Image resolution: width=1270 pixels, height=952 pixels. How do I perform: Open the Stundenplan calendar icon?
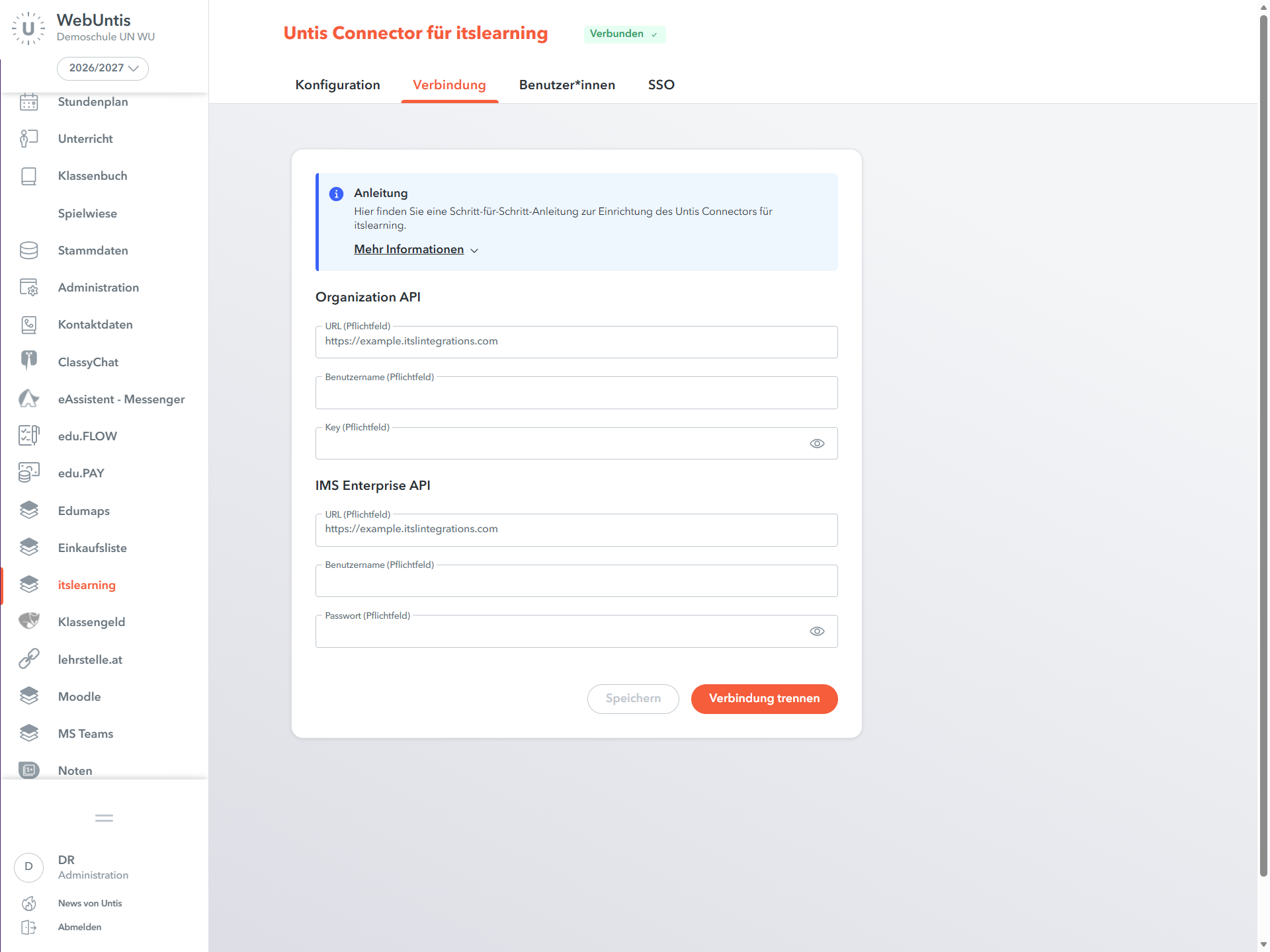coord(28,102)
